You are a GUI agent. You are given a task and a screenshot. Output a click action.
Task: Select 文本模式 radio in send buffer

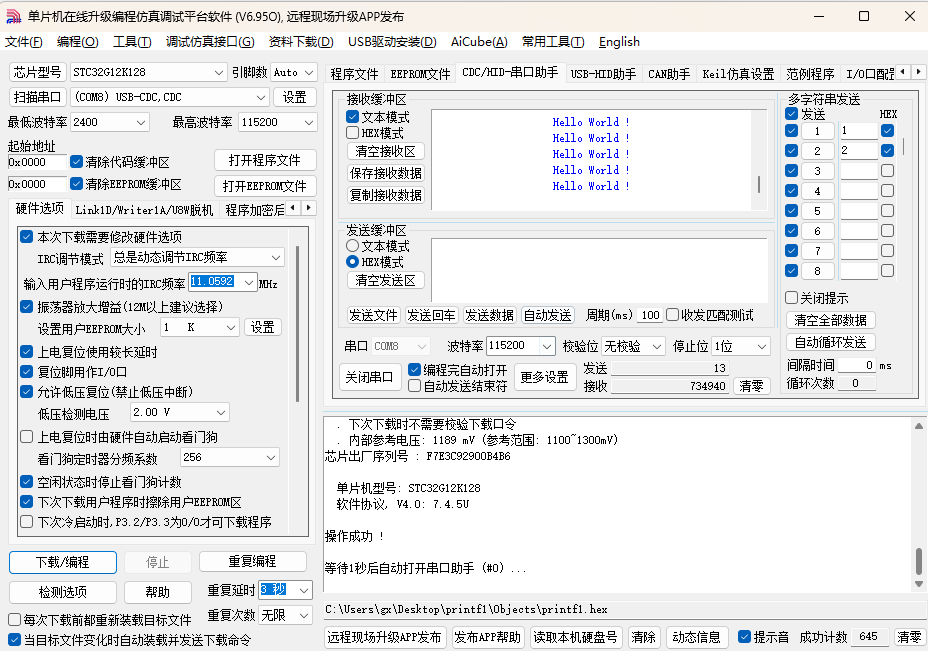(352, 245)
